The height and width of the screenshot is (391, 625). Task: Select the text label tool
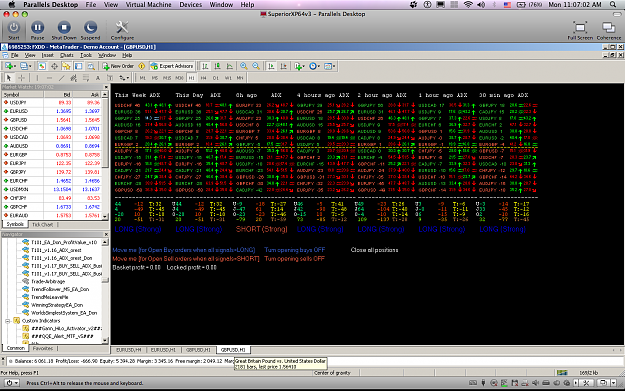(x=110, y=78)
